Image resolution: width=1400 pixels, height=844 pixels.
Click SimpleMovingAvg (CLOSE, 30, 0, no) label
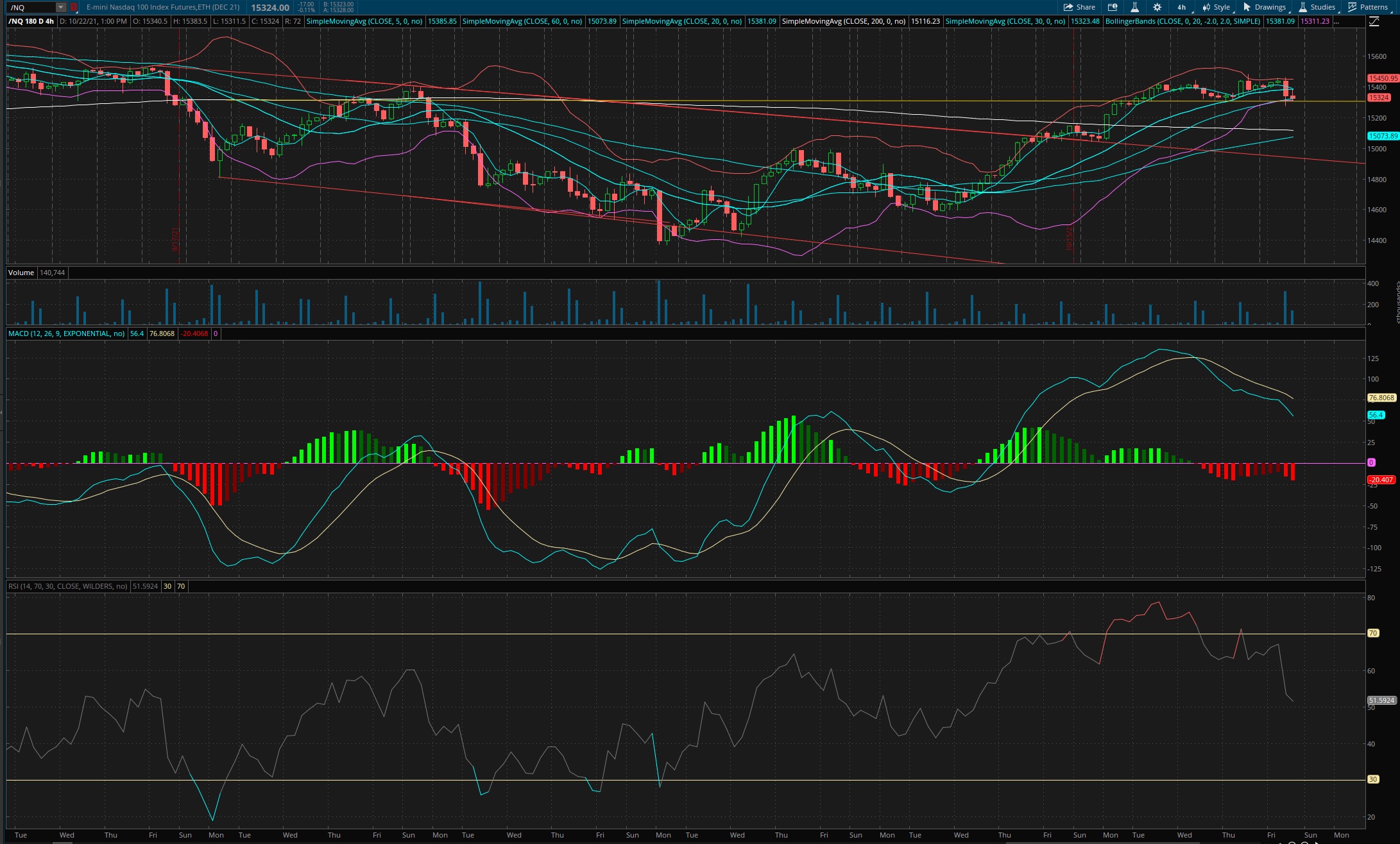point(1005,21)
